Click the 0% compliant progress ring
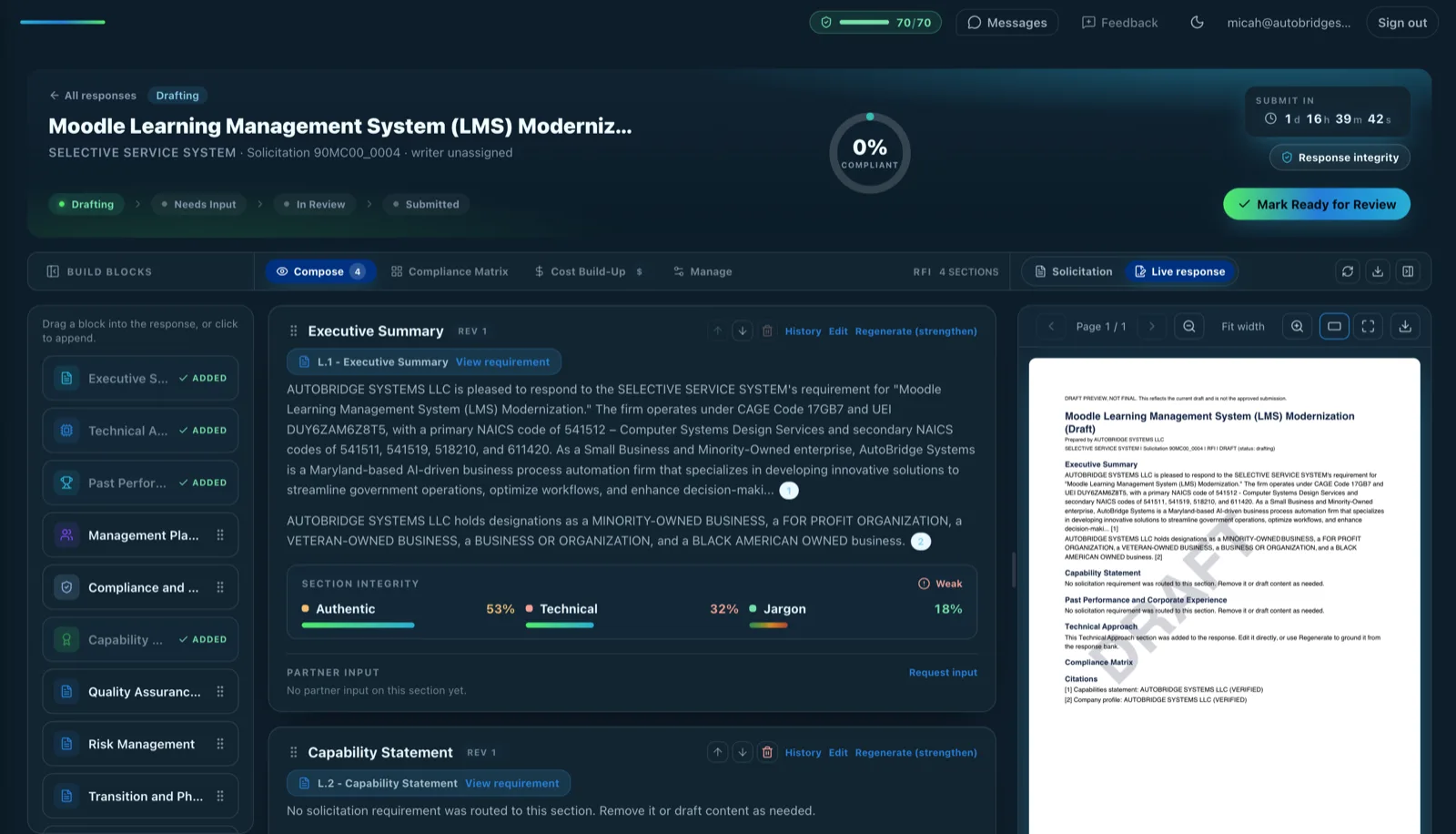Image resolution: width=1456 pixels, height=834 pixels. (870, 153)
